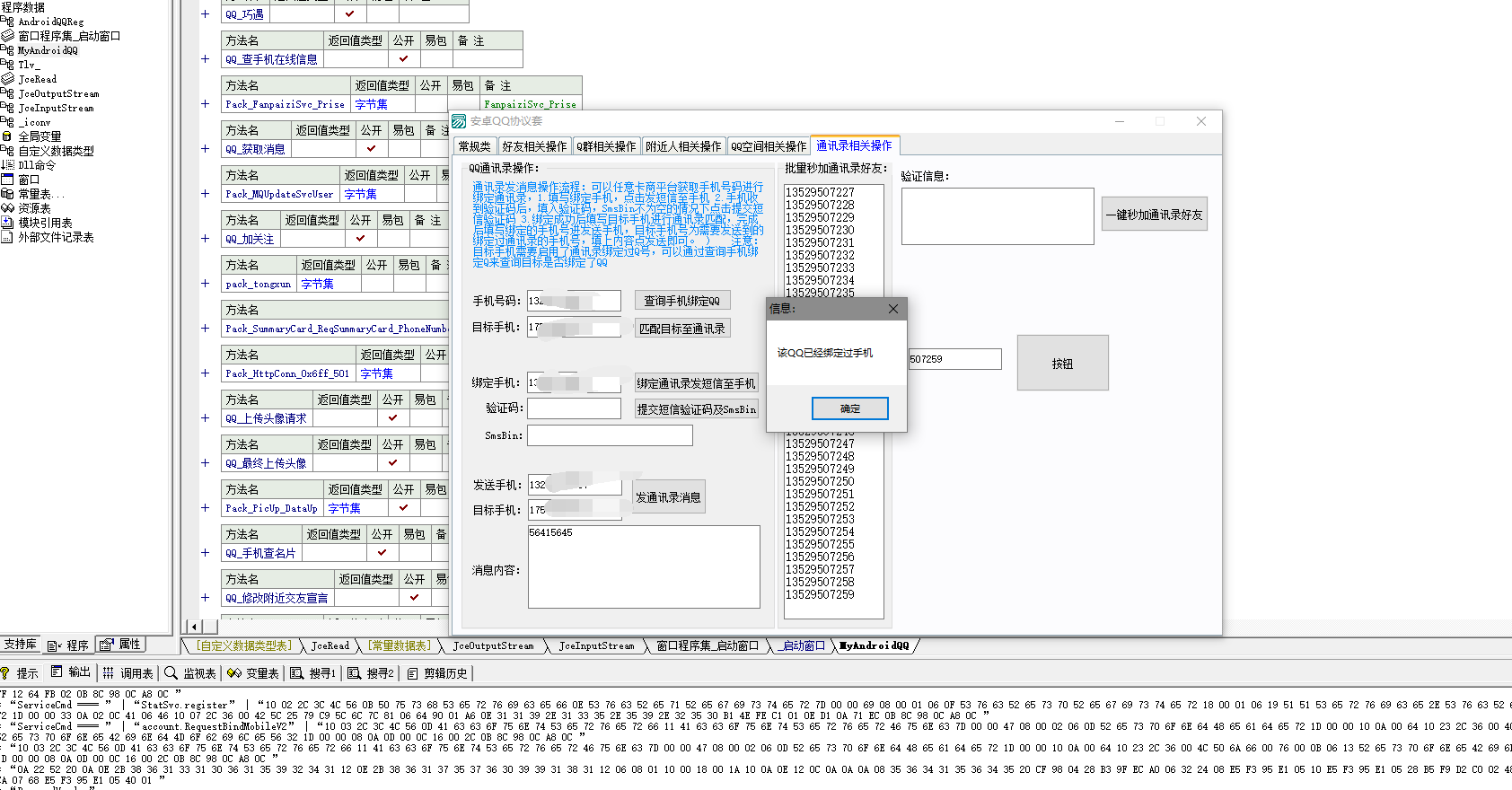Click the 输出 panel icon
Viewport: 1512px width, 790px height.
57,671
